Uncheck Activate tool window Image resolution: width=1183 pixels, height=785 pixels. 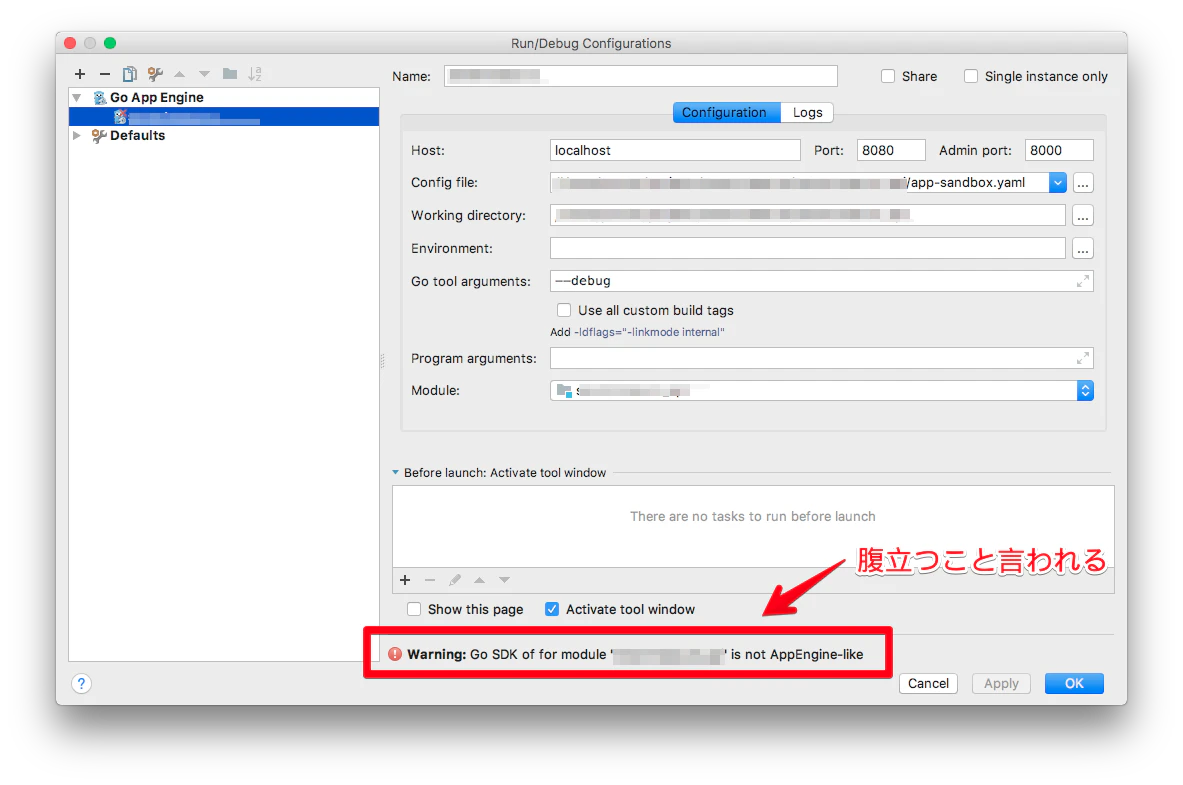click(x=552, y=609)
